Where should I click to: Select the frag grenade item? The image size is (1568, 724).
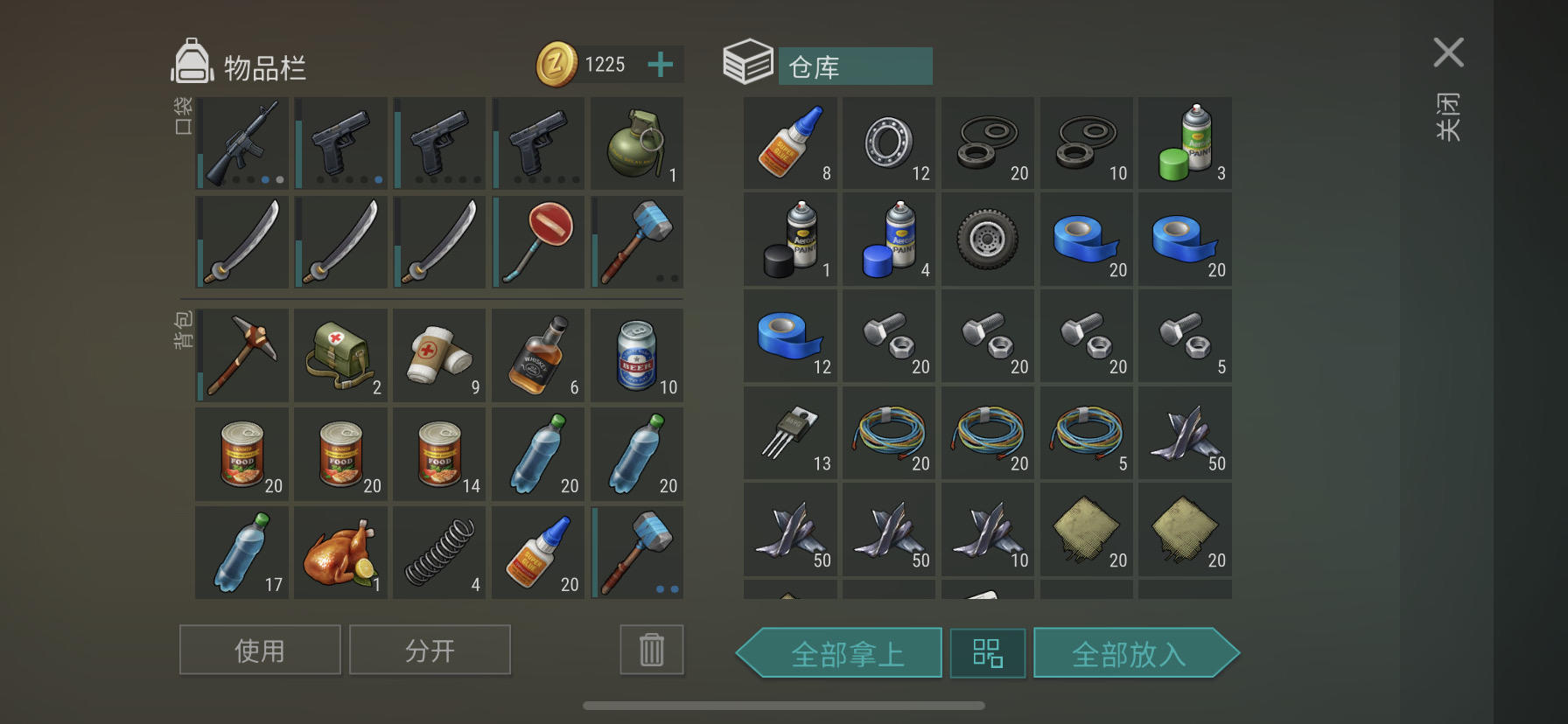point(637,143)
